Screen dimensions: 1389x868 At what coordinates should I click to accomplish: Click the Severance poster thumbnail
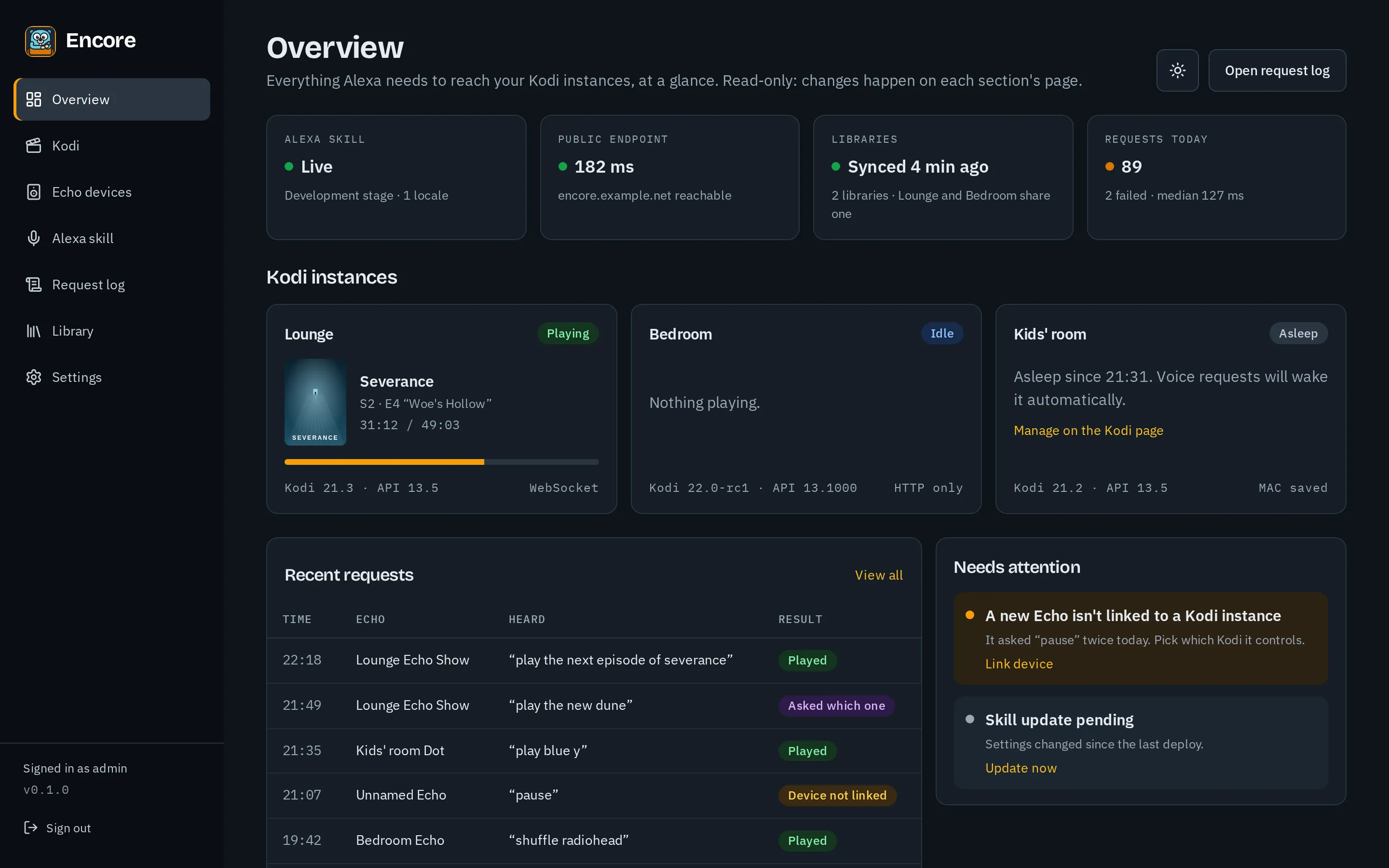[x=315, y=402]
